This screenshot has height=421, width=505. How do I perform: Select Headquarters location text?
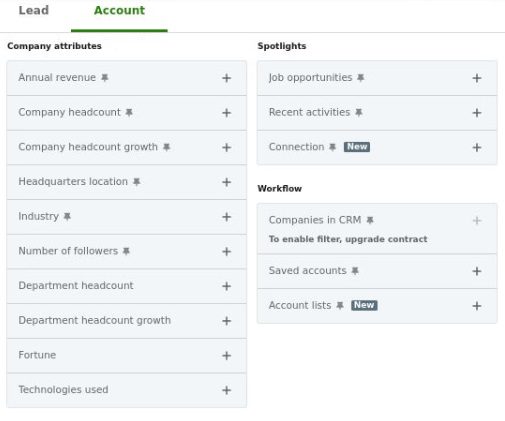click(x=73, y=182)
